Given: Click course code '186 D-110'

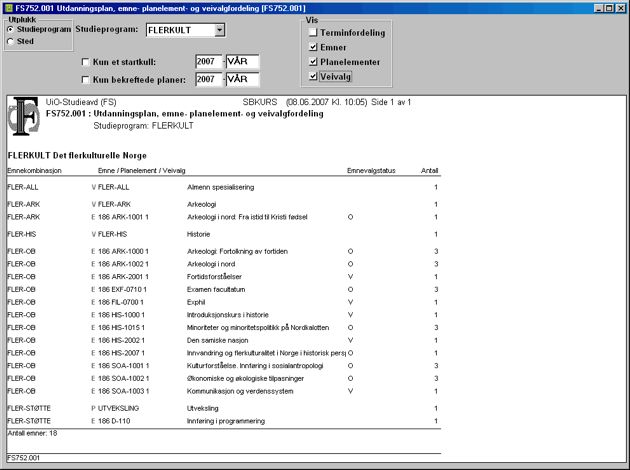Looking at the screenshot, I should click(114, 421).
